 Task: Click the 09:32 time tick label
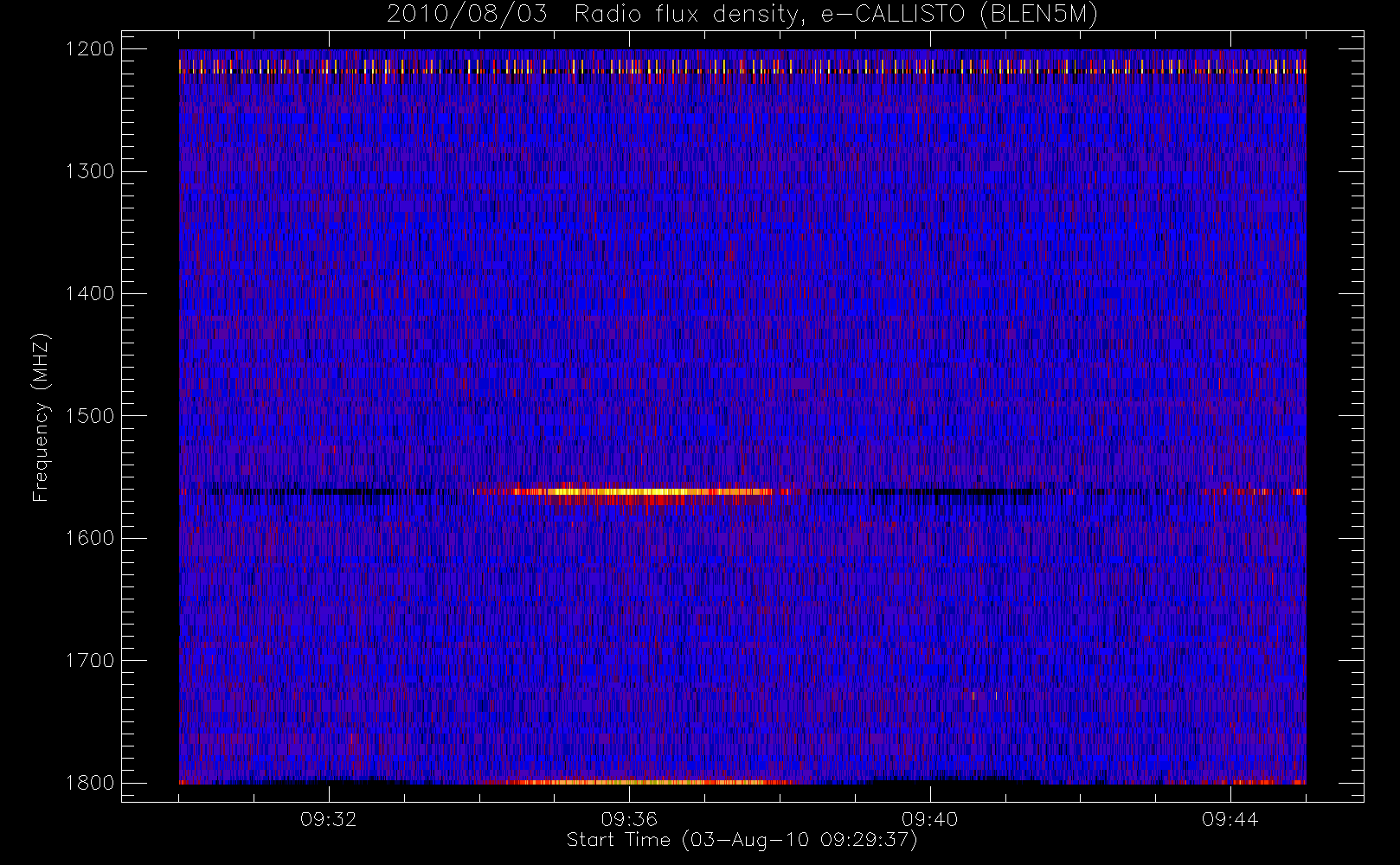[x=329, y=819]
